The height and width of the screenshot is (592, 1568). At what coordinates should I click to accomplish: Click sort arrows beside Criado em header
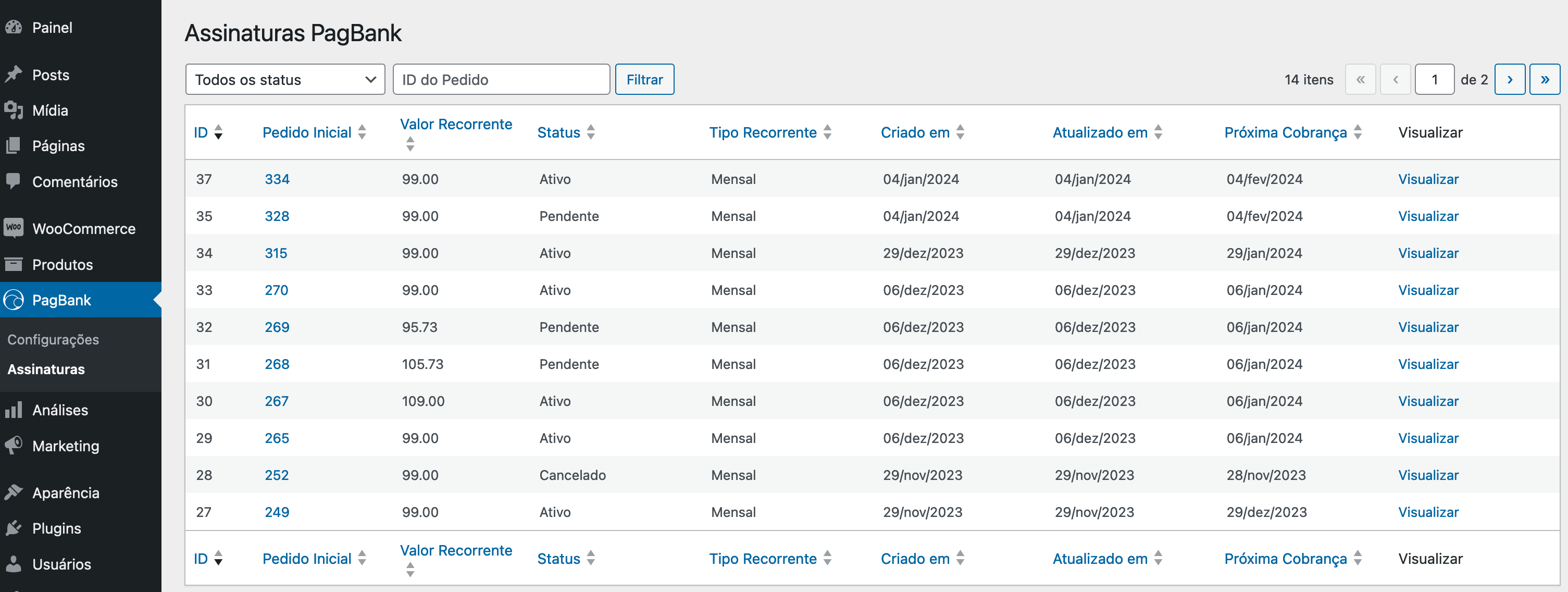coord(961,132)
